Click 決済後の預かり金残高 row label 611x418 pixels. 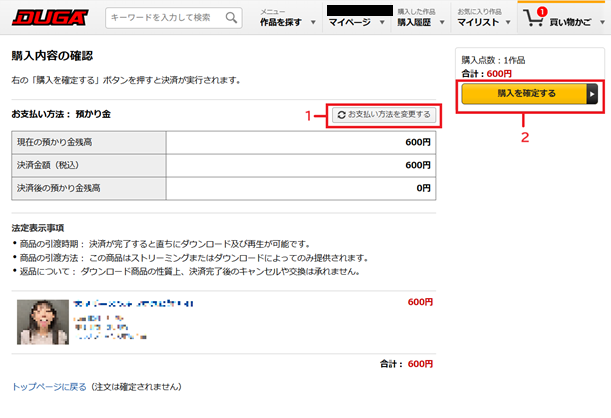58,188
